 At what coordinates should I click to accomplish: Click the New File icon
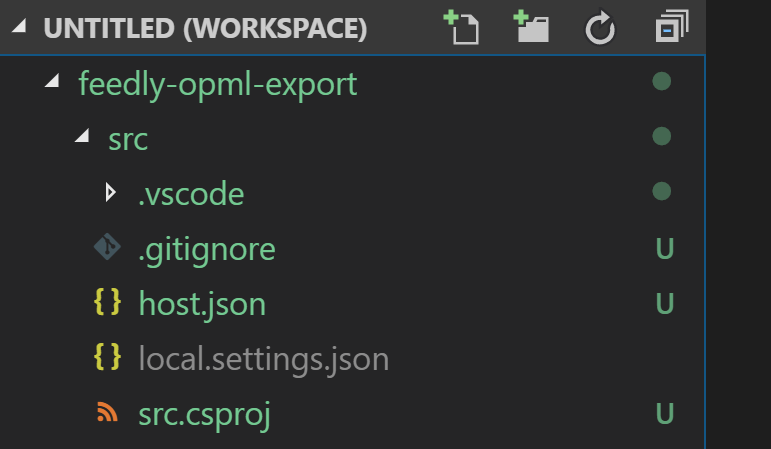(x=462, y=28)
